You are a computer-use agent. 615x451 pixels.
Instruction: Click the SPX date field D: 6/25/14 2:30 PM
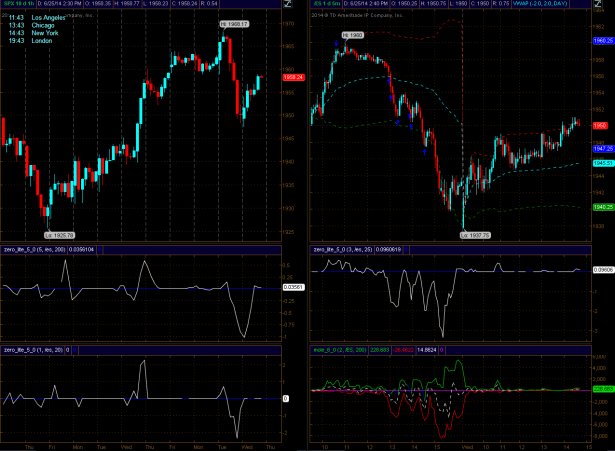pos(60,4)
